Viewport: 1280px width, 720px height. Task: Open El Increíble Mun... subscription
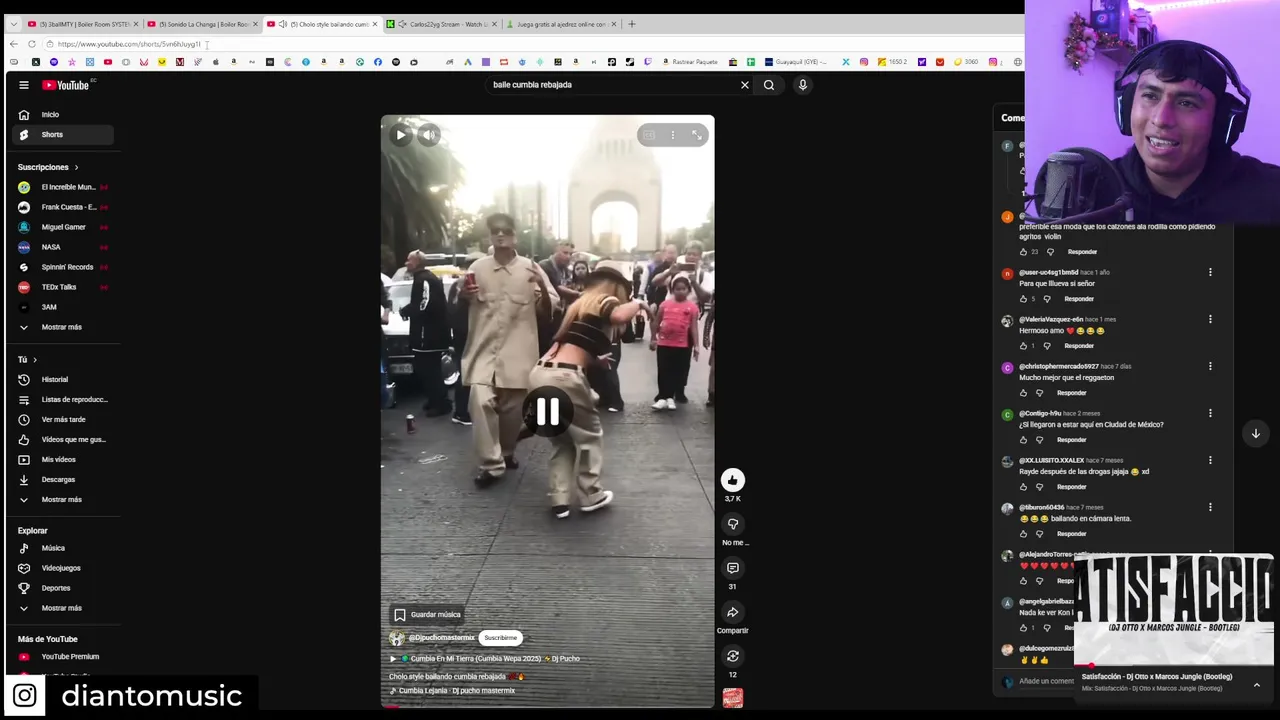click(x=62, y=187)
